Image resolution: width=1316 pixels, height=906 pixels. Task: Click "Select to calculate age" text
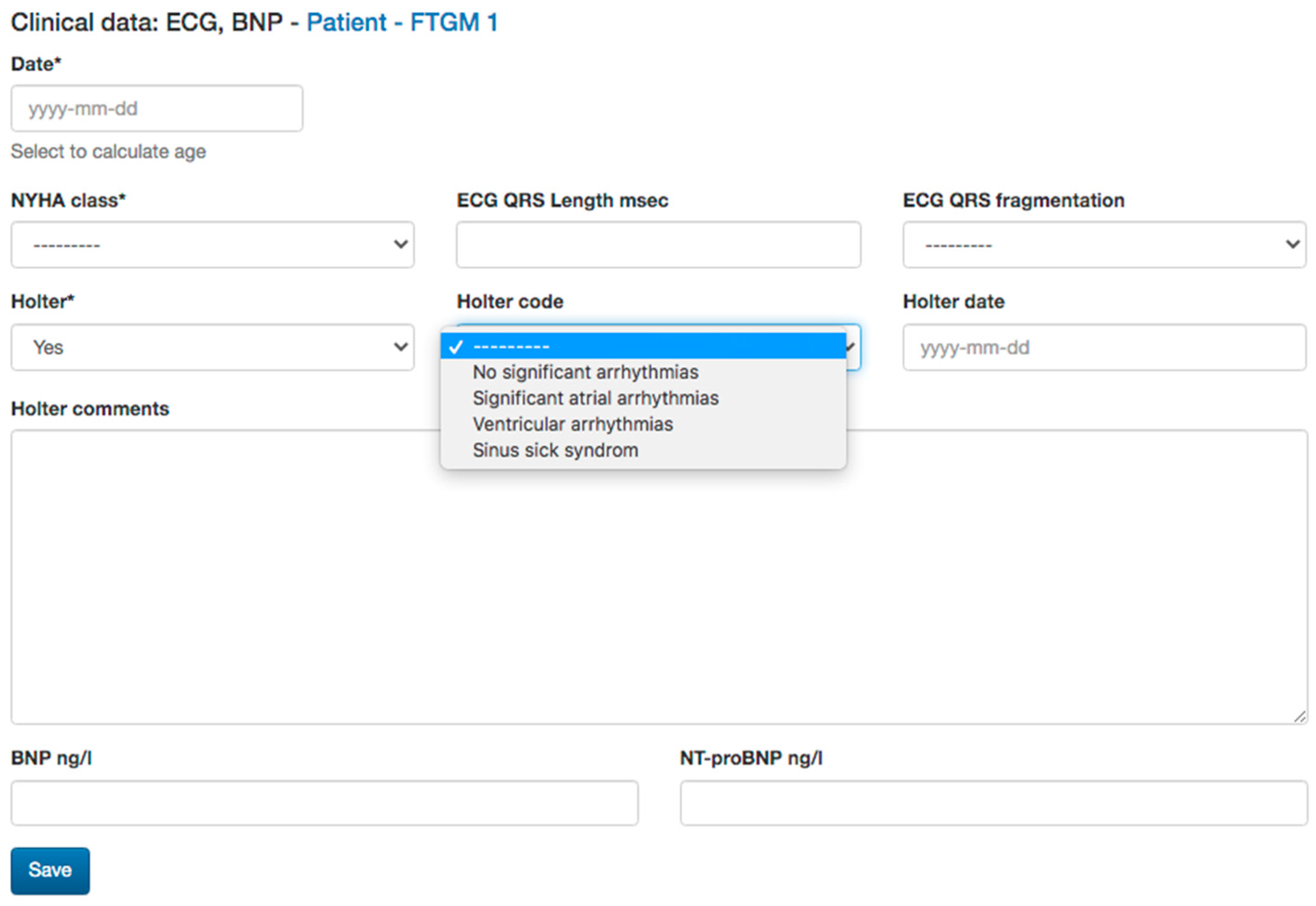[108, 151]
